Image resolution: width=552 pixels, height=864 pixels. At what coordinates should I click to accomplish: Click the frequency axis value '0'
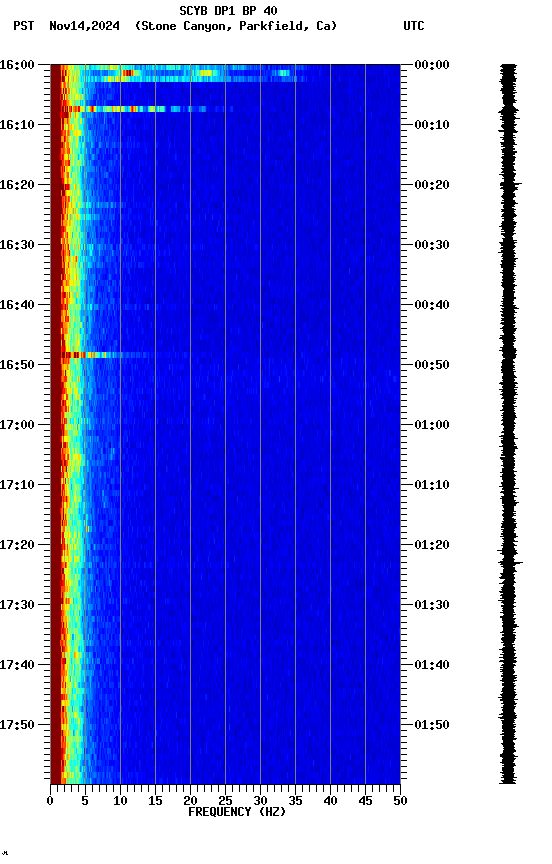click(x=50, y=801)
